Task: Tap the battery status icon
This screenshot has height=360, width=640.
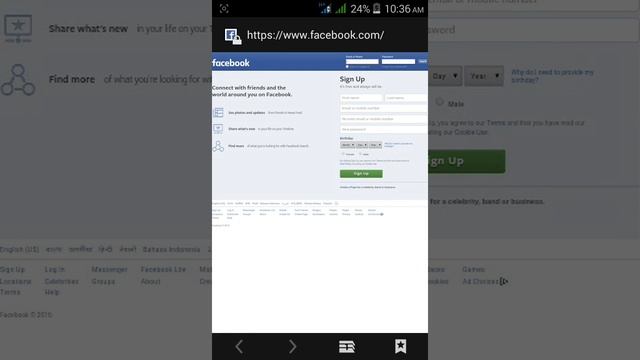Action: (376, 9)
